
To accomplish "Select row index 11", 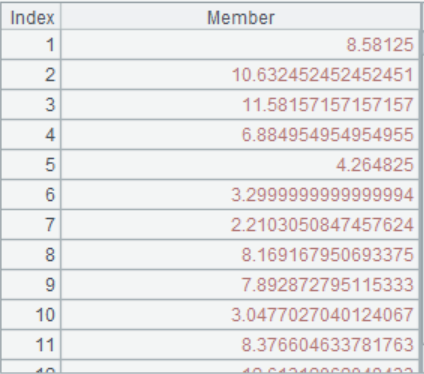I will 31,345.
